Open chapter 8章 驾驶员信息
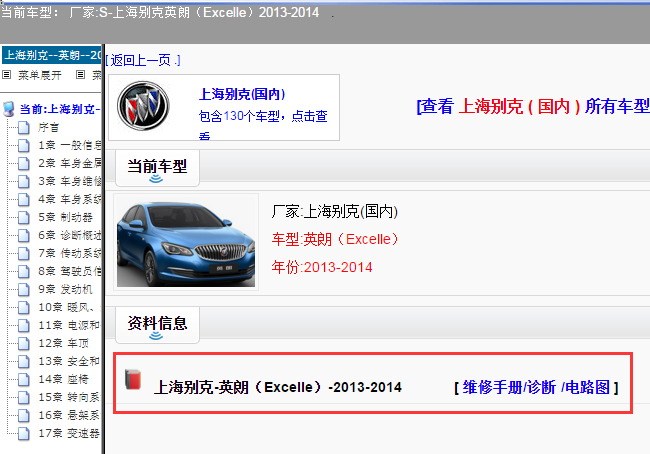 tap(70, 271)
